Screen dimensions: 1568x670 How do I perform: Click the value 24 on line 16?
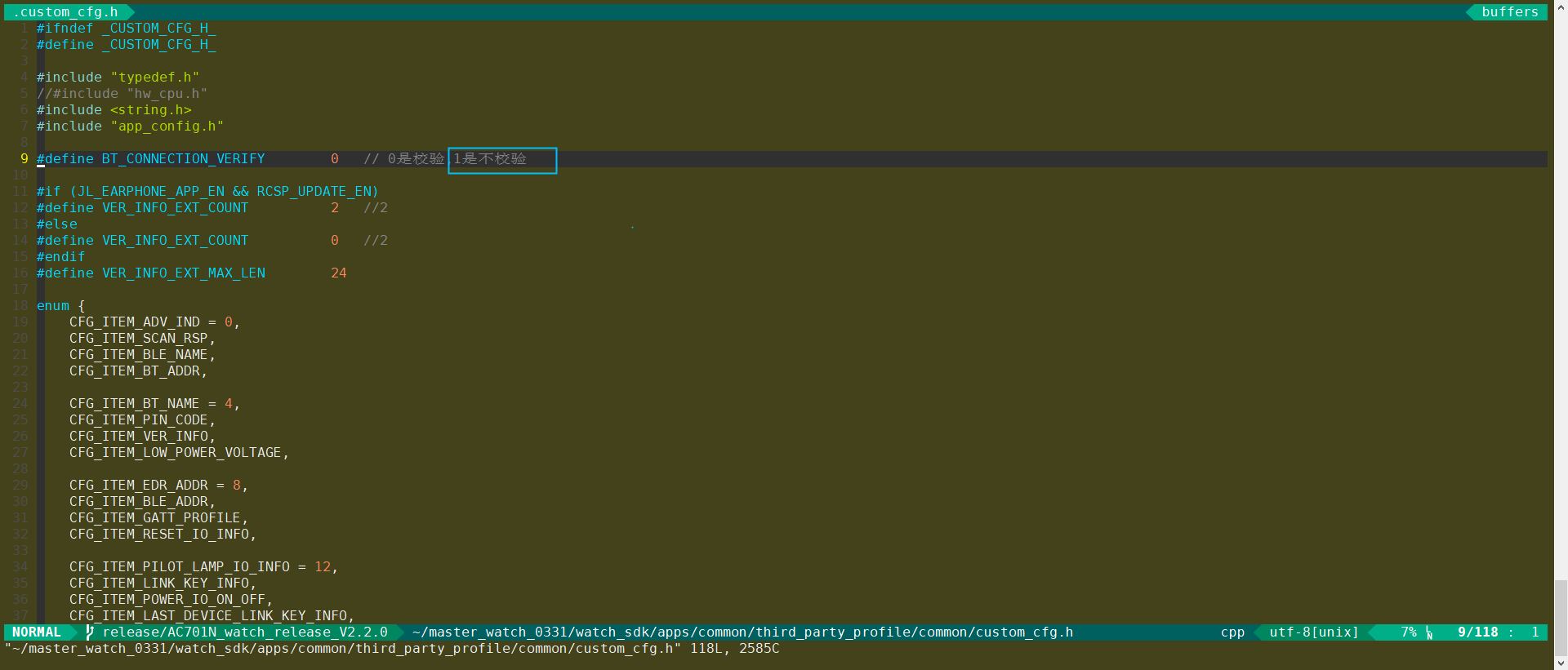click(x=339, y=273)
